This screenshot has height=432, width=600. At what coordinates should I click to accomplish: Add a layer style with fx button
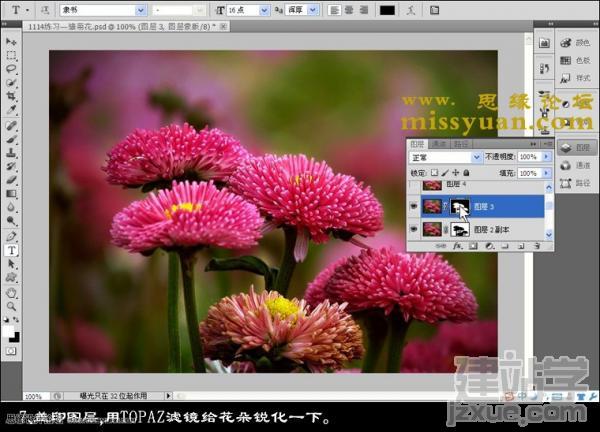[x=457, y=246]
